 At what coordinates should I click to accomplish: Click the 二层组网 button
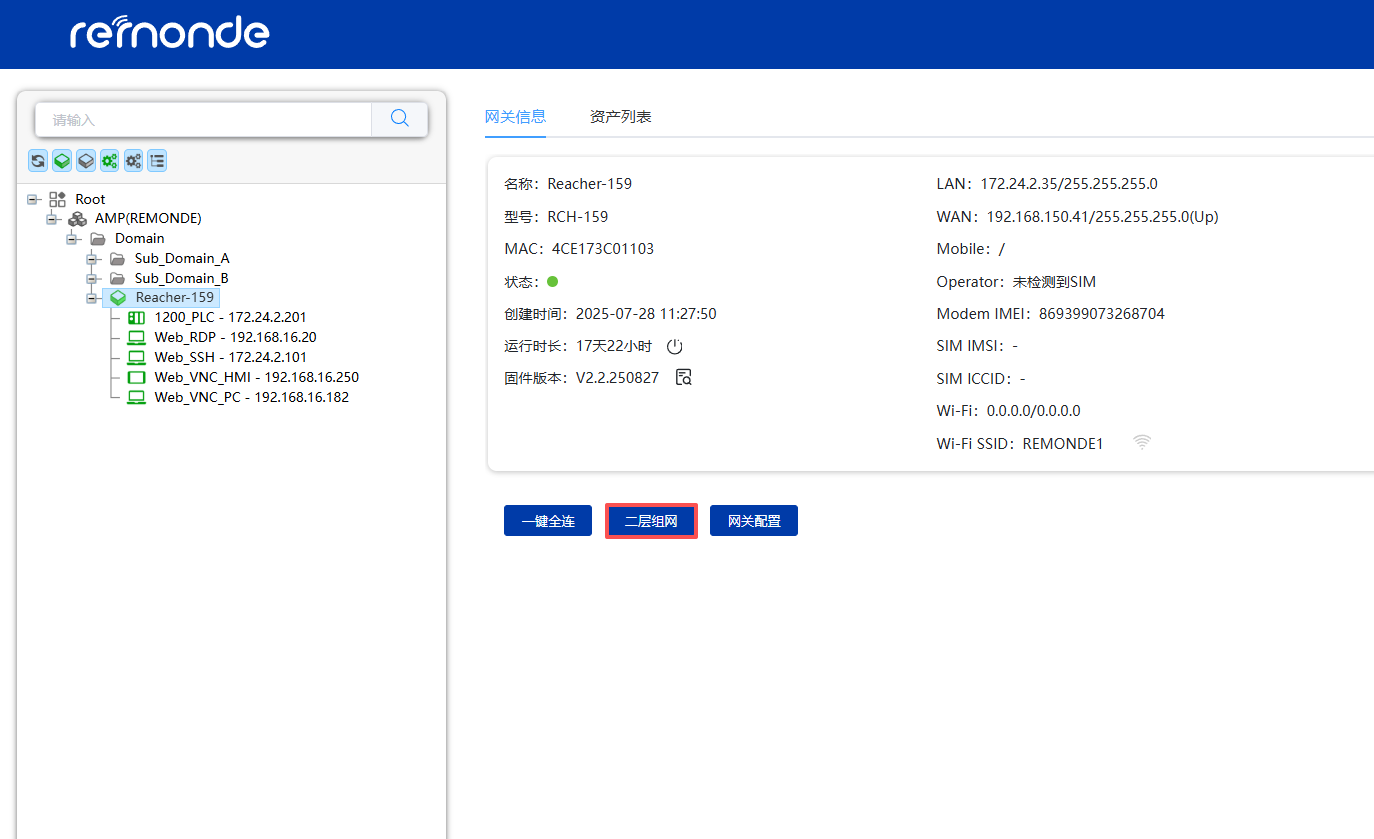click(651, 521)
